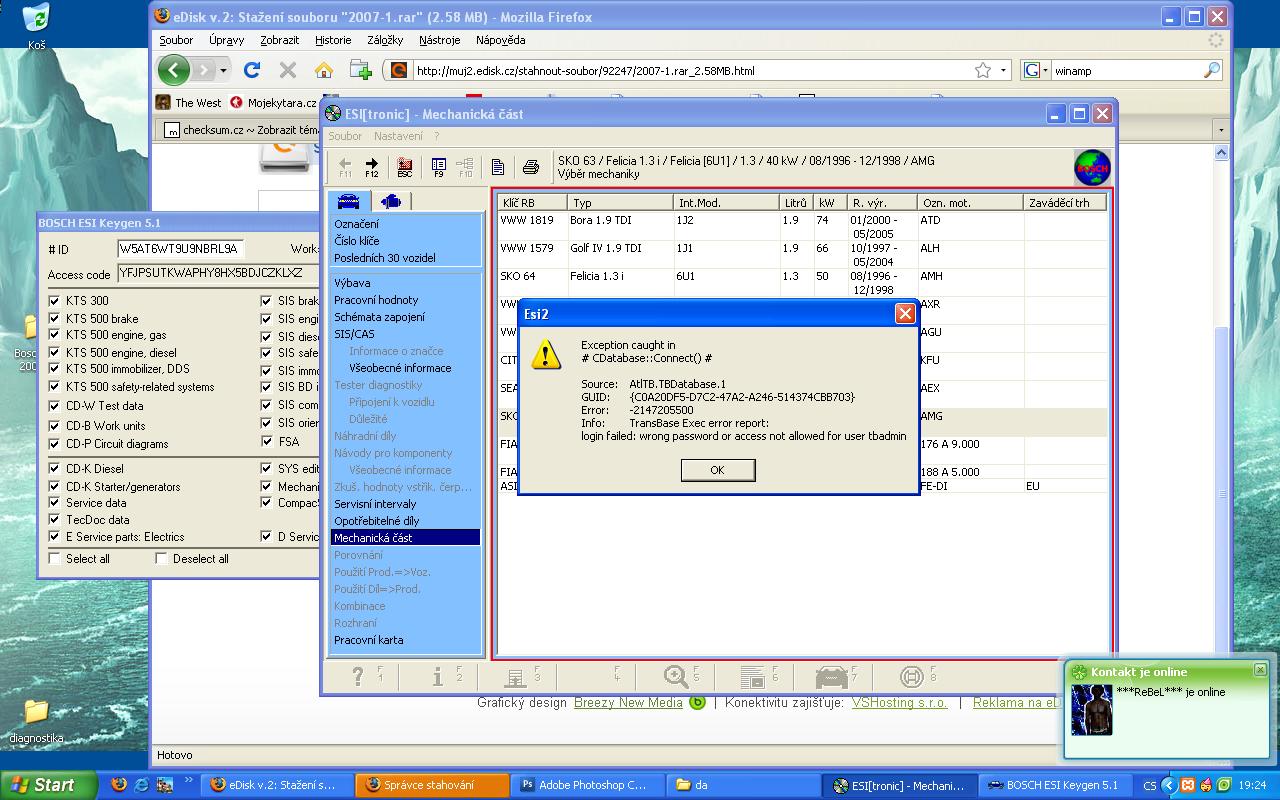Toggle E Service parts: Electrics checkbox
The height and width of the screenshot is (800, 1280).
point(55,537)
